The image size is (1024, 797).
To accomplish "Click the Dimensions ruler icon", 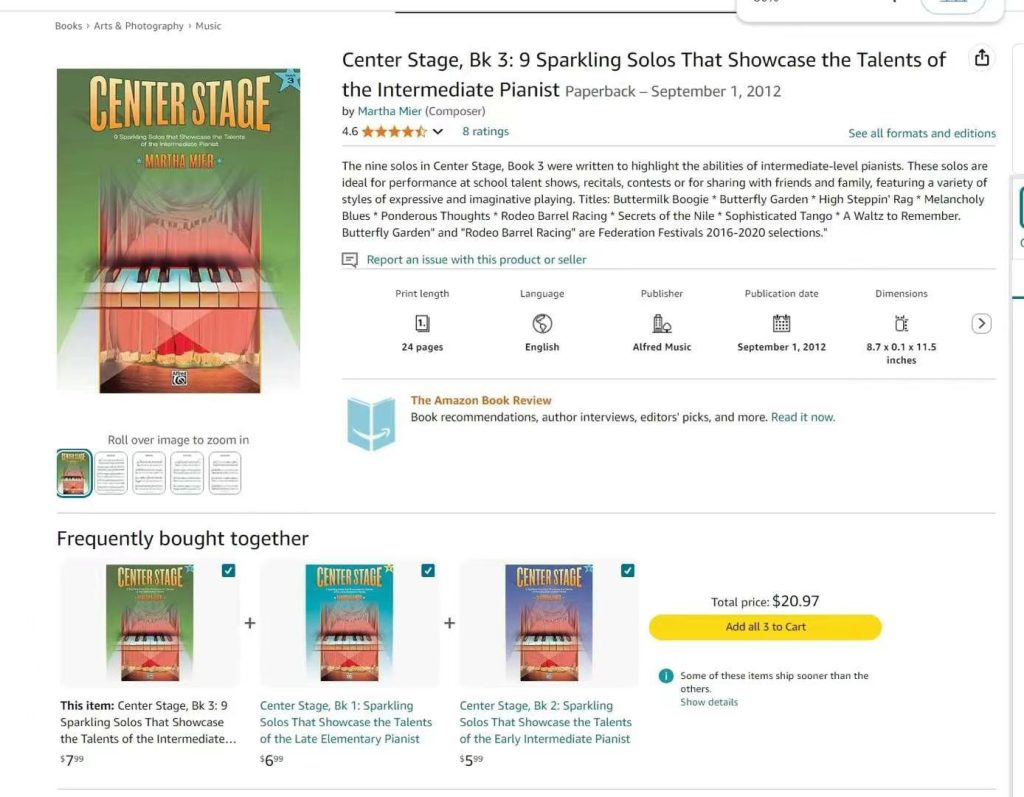I will click(901, 323).
